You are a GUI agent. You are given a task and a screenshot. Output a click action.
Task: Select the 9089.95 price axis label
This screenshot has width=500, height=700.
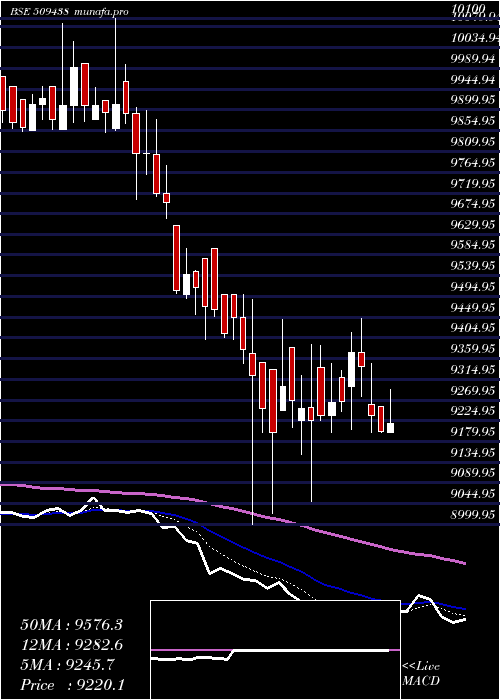[x=473, y=473]
